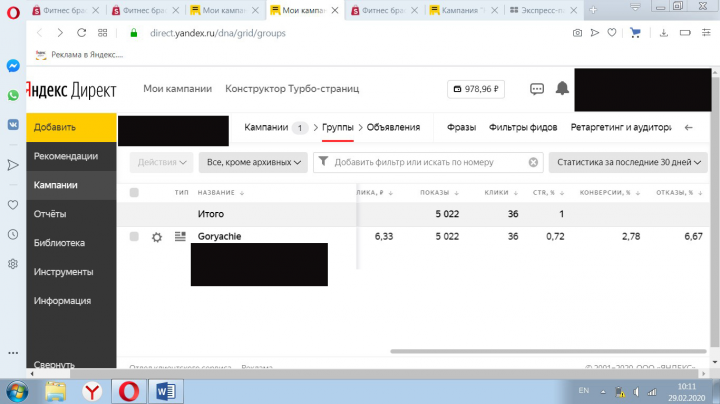
Task: Open Messenger in the Opera sidebar
Action: (x=13, y=66)
